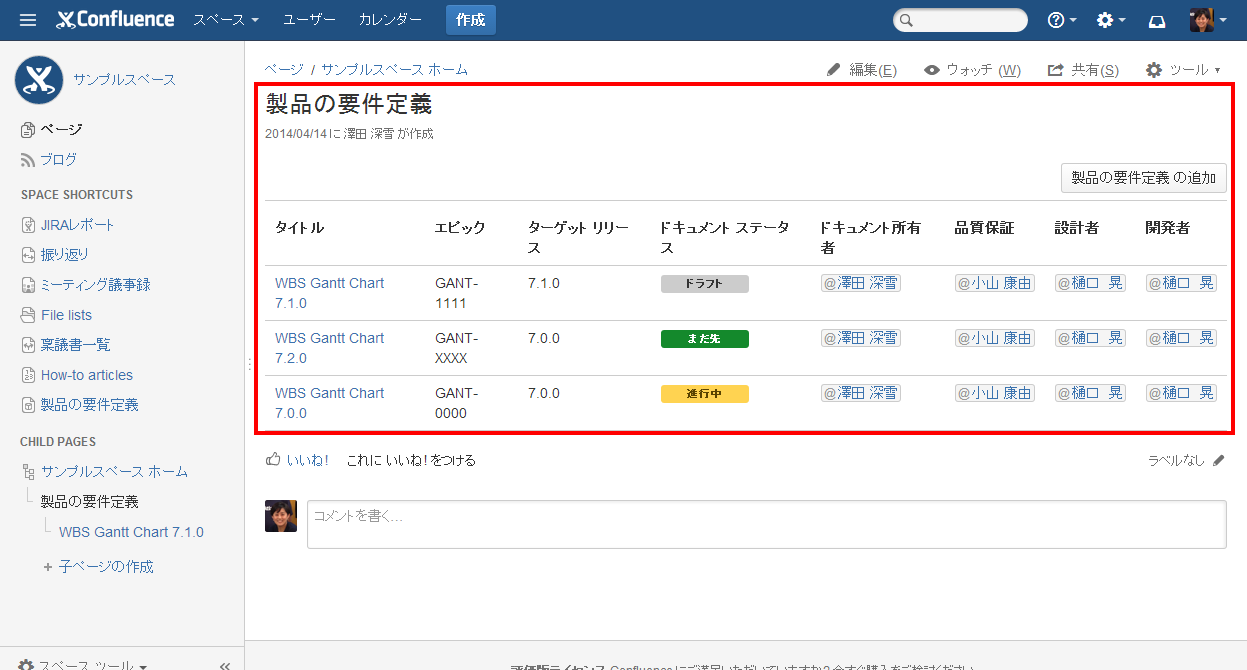Image resolution: width=1247 pixels, height=670 pixels.
Task: Click the 進行中 yellow status lozenge
Action: [x=705, y=394]
